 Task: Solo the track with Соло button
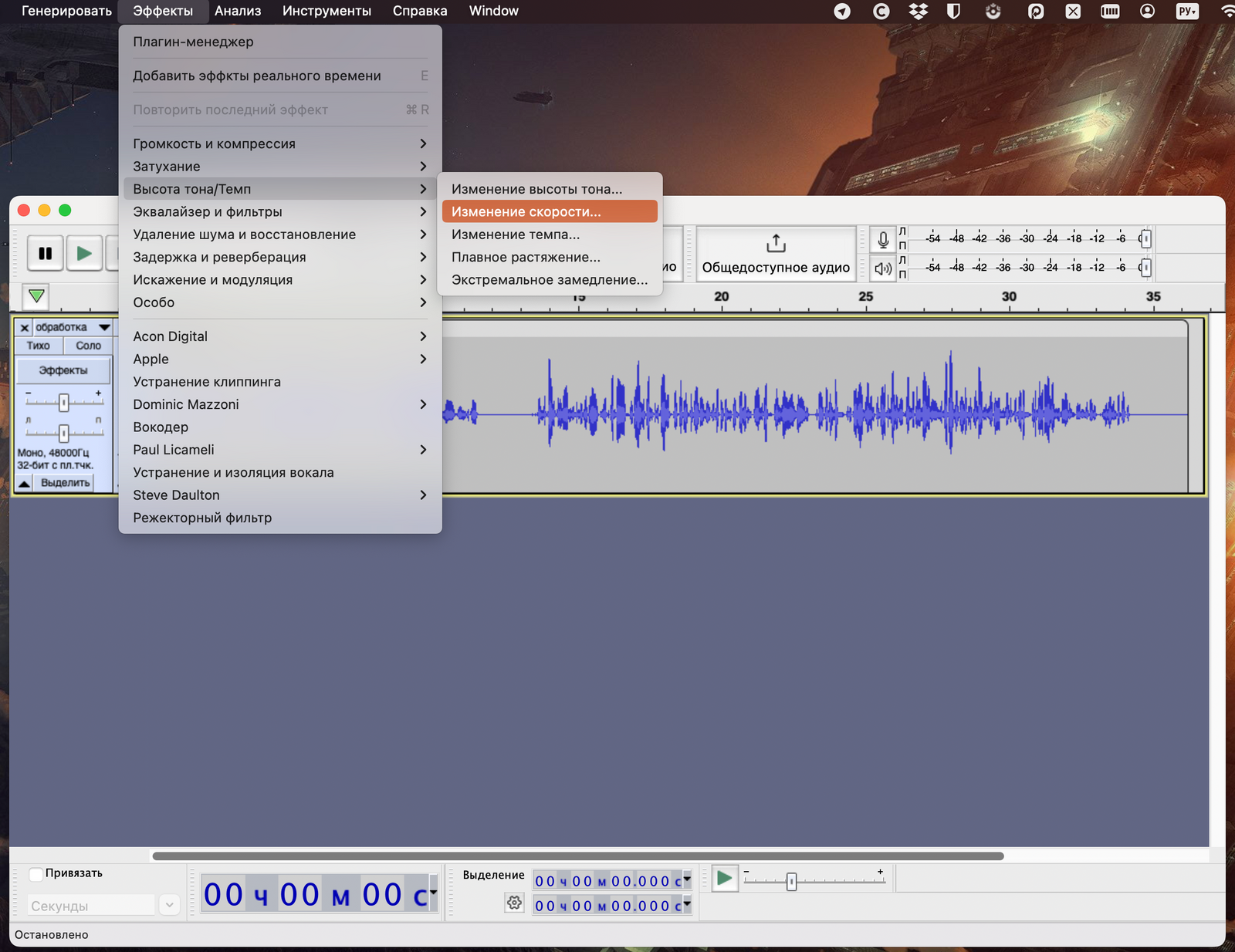coord(88,346)
